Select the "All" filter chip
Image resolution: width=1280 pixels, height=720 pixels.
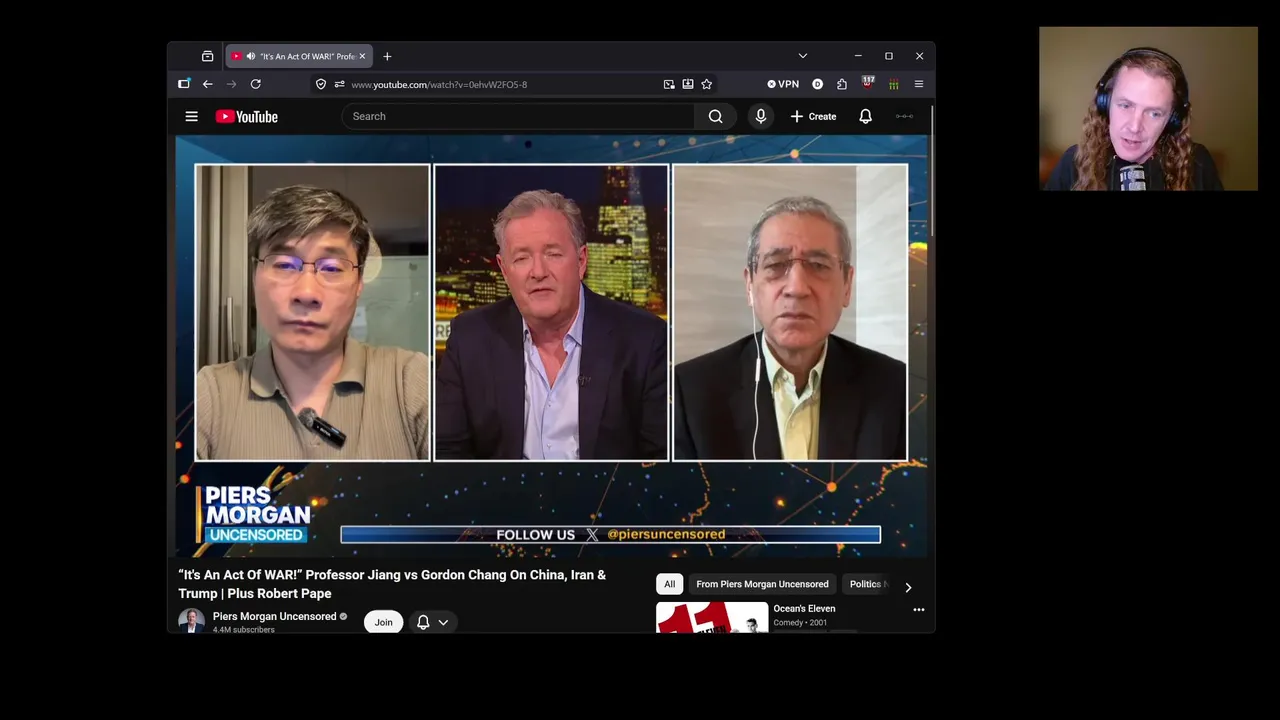click(x=669, y=584)
